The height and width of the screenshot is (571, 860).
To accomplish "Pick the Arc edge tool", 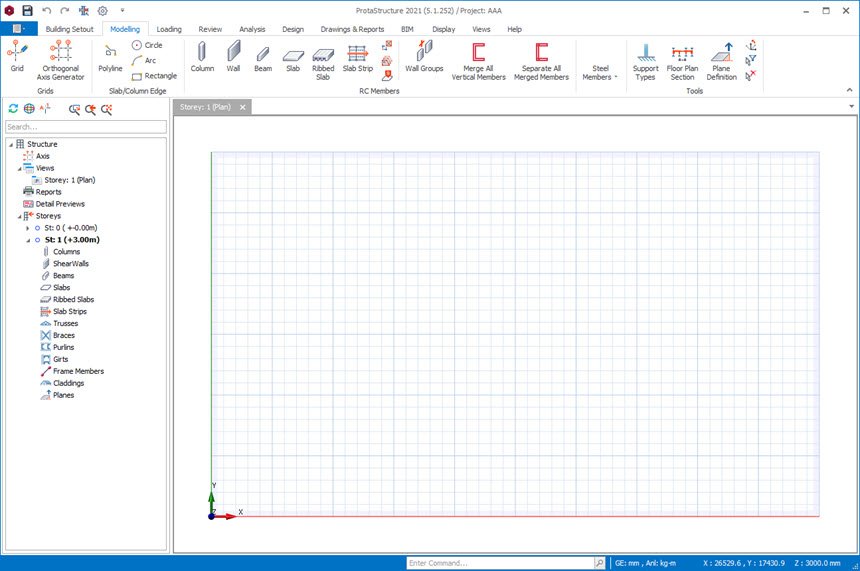I will tap(144, 60).
